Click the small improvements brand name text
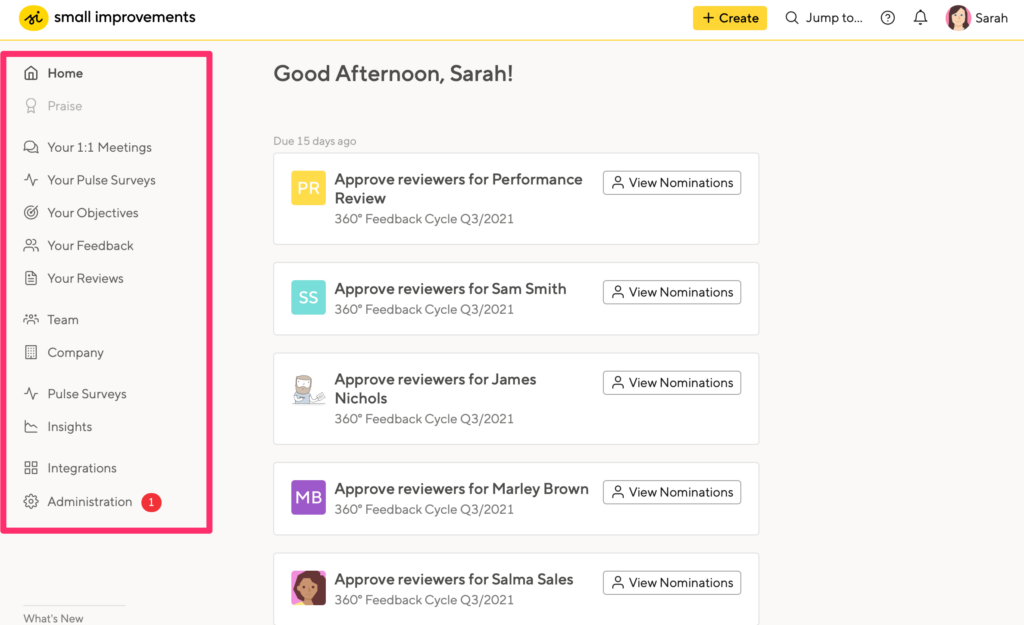 (x=125, y=17)
